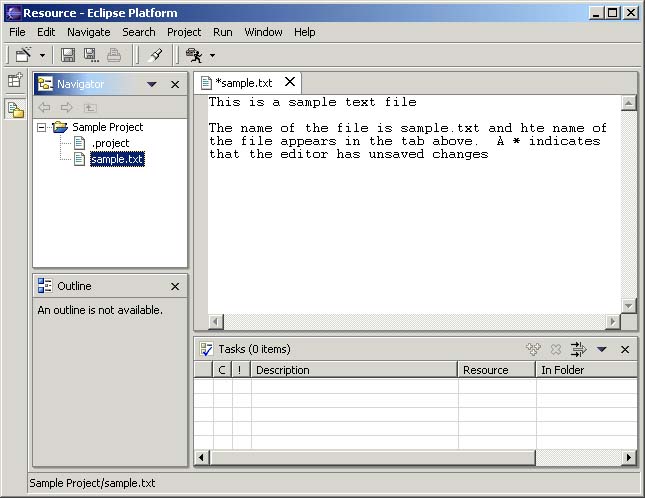Open the Help menu
Screen dimensions: 645x498
304,32
